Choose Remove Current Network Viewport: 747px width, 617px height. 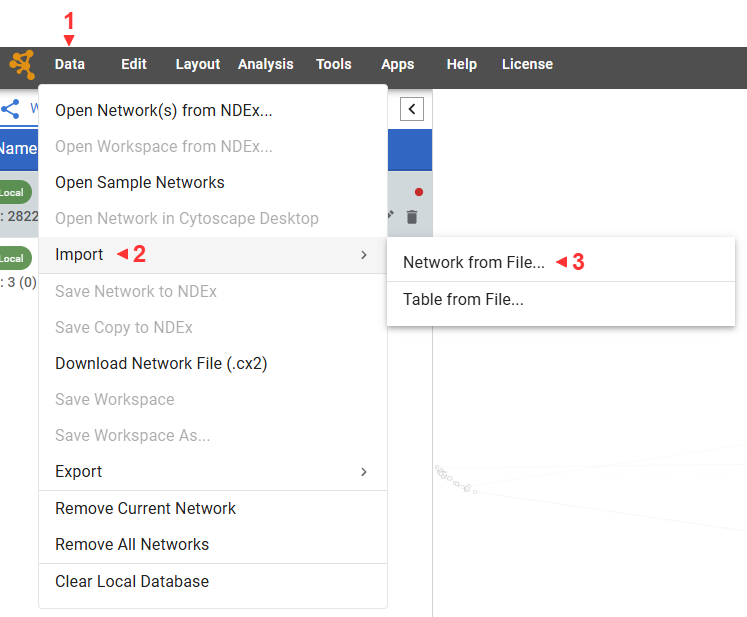coord(213,508)
